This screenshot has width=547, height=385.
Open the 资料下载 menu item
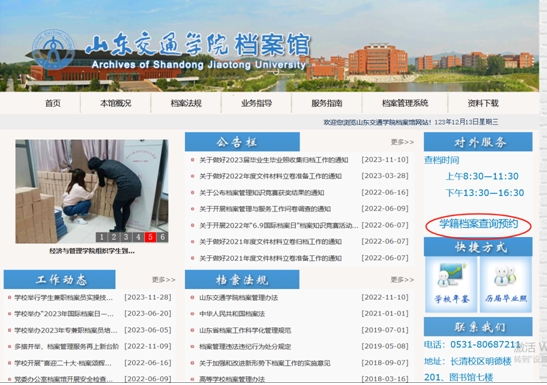click(x=483, y=103)
